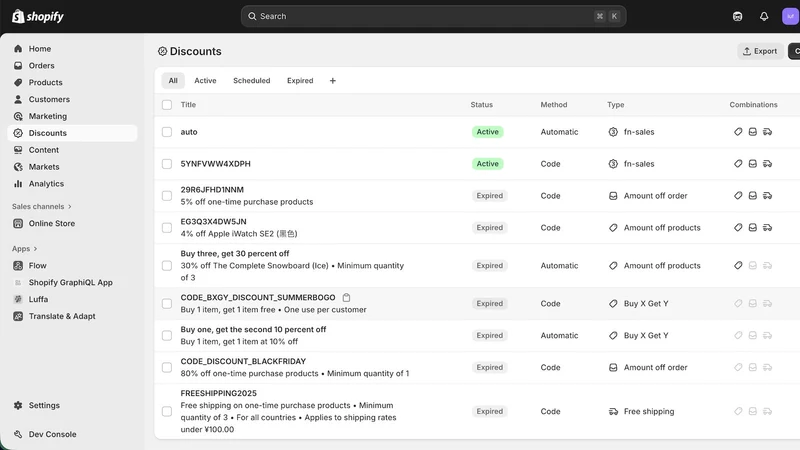
Task: Click the Products tag icon
Action: click(x=18, y=82)
